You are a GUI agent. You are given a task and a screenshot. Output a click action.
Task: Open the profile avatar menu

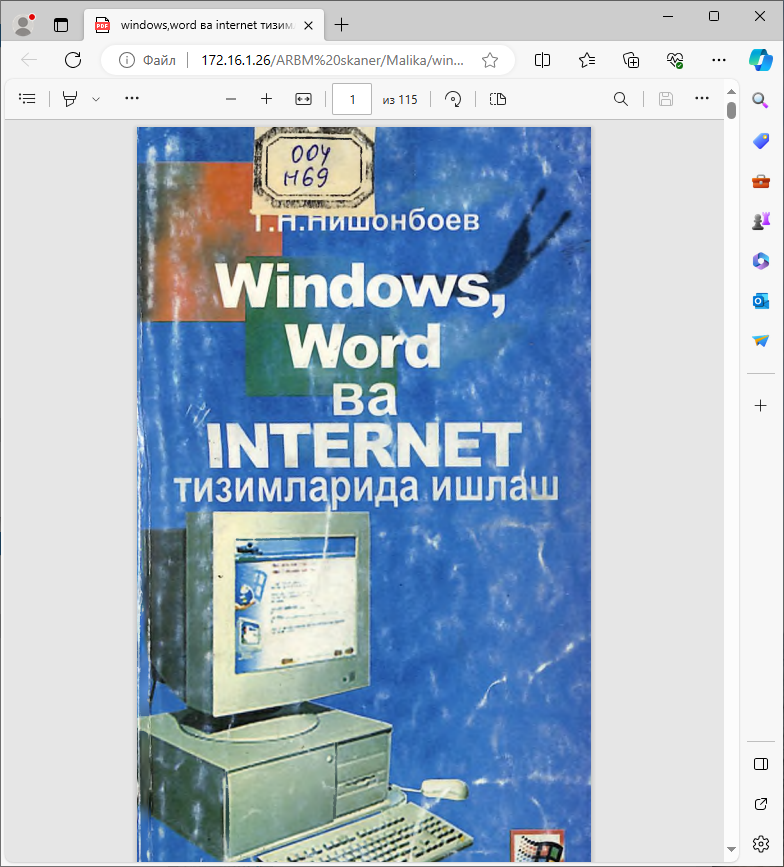24,25
